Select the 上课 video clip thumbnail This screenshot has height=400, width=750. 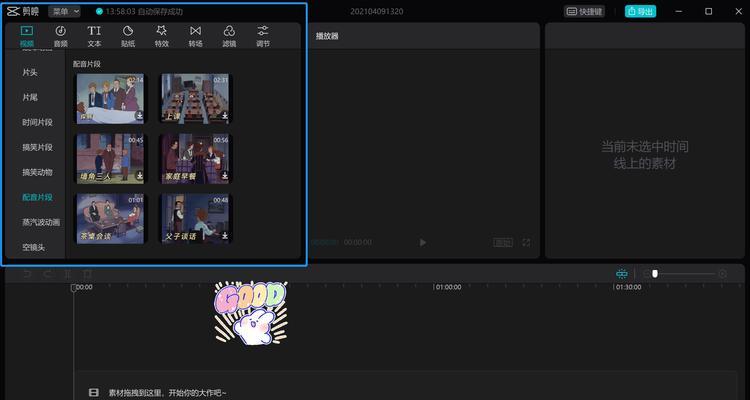[x=195, y=98]
